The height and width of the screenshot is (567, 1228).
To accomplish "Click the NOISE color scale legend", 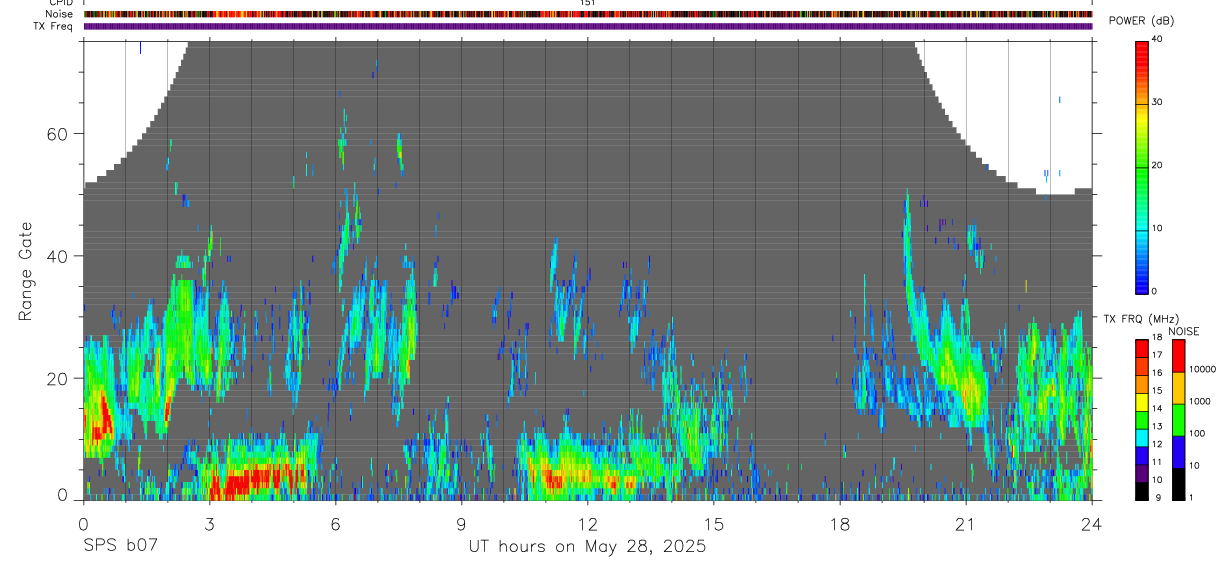I will 1177,418.
